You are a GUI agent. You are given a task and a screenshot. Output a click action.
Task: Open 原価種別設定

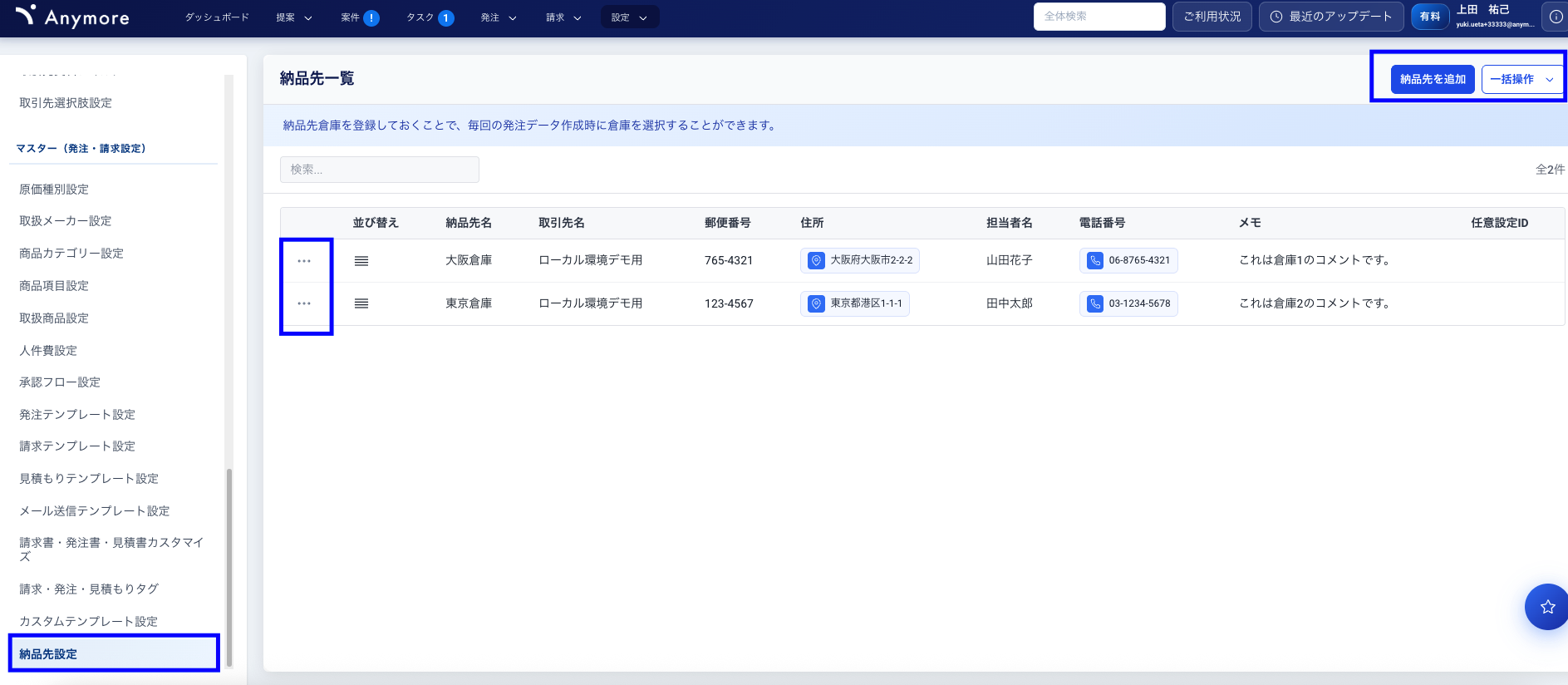[54, 190]
